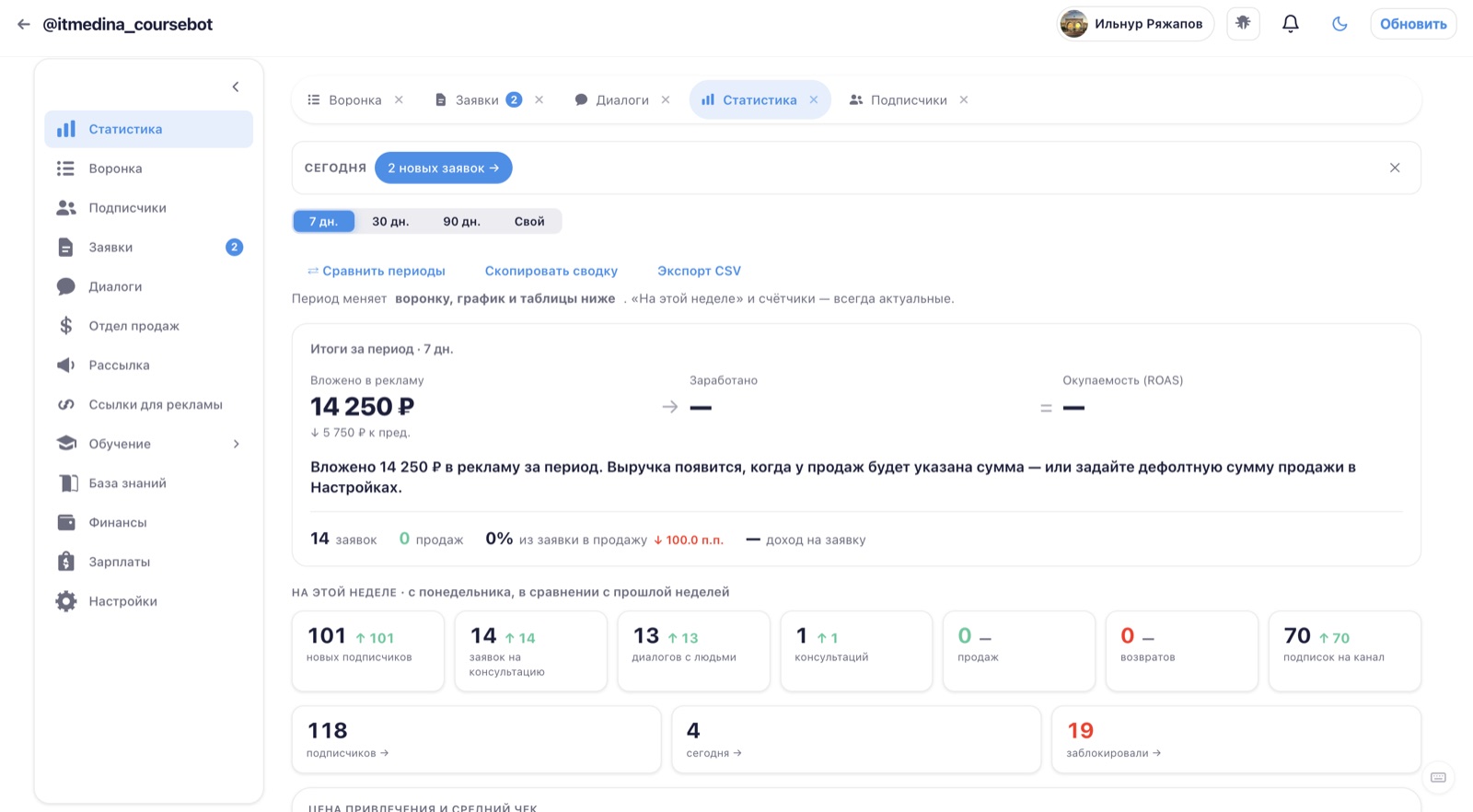The height and width of the screenshot is (812, 1473).
Task: Open the 19 заблокировали link card
Action: (x=1236, y=739)
